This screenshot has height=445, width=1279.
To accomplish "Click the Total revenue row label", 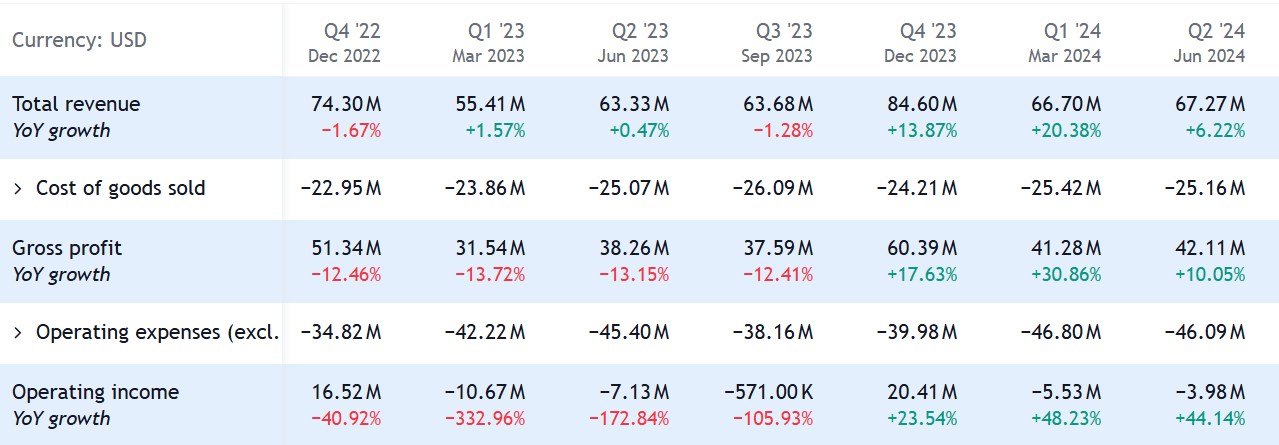I will [x=76, y=104].
